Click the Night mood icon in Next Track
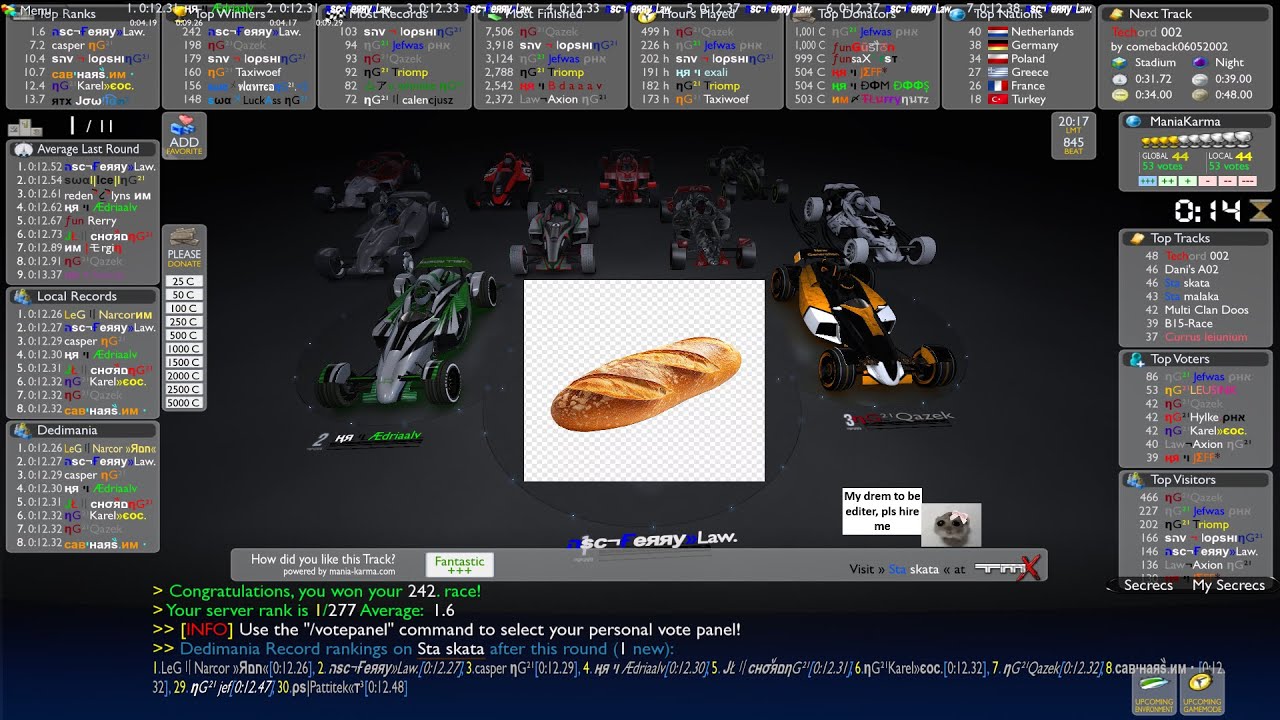 click(x=1199, y=62)
